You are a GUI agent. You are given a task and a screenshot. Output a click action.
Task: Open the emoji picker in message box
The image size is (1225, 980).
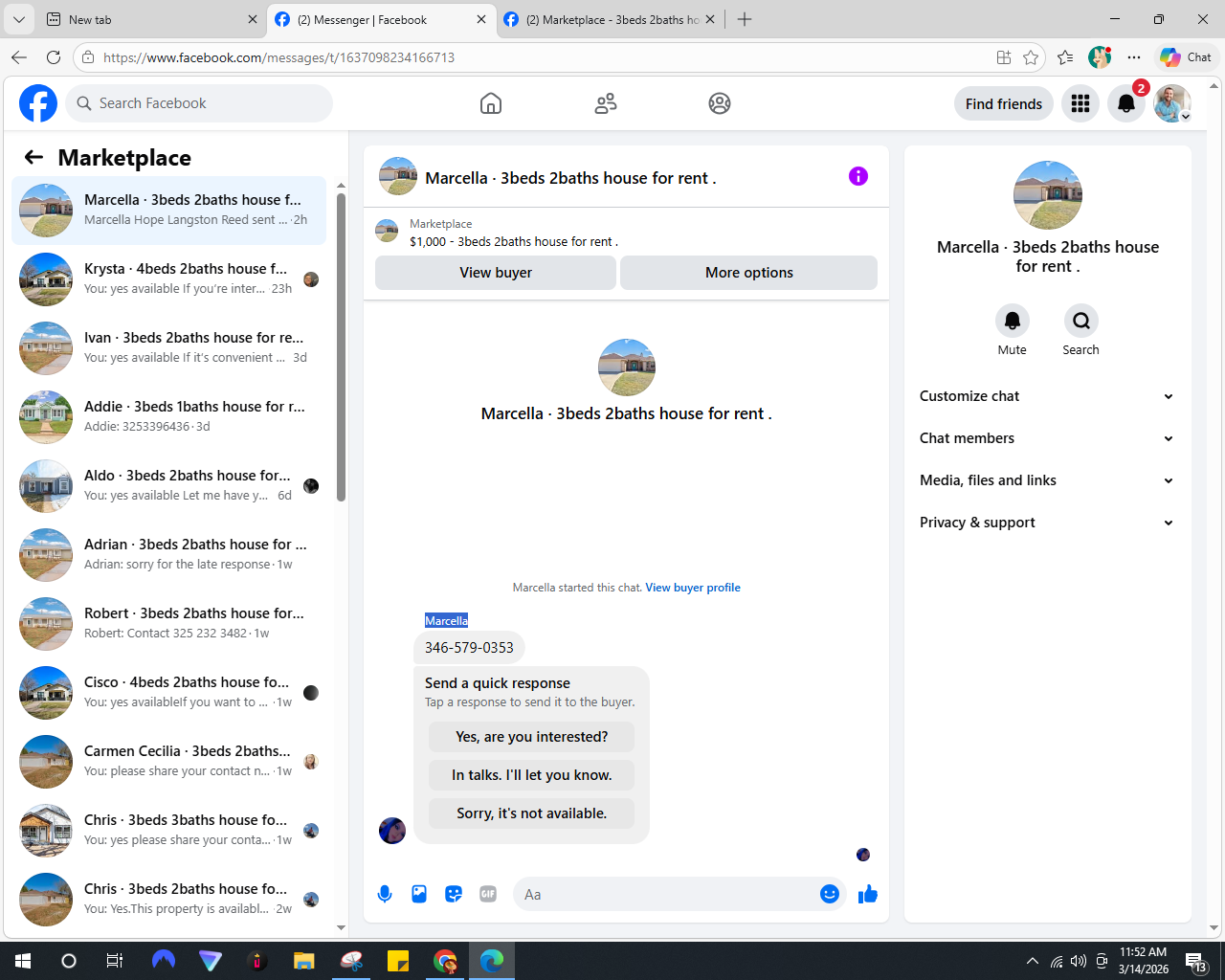click(x=830, y=894)
